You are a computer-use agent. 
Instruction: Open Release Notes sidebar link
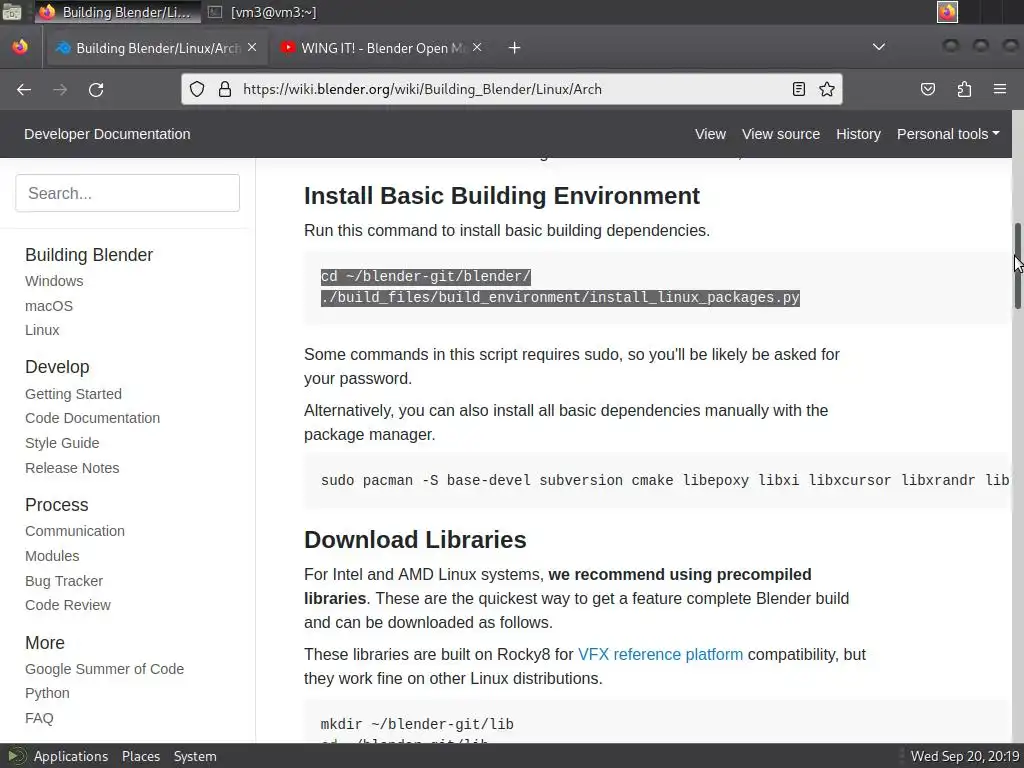pyautogui.click(x=72, y=468)
